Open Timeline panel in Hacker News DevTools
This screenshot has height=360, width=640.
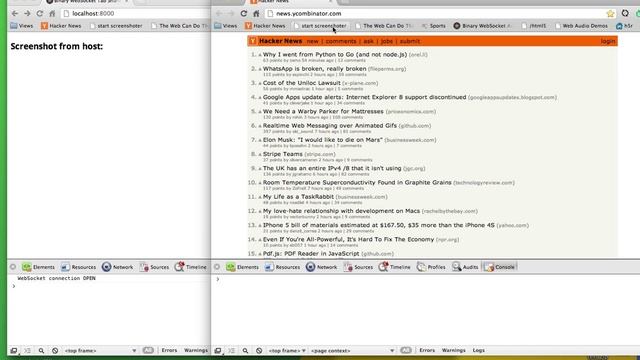(x=395, y=267)
